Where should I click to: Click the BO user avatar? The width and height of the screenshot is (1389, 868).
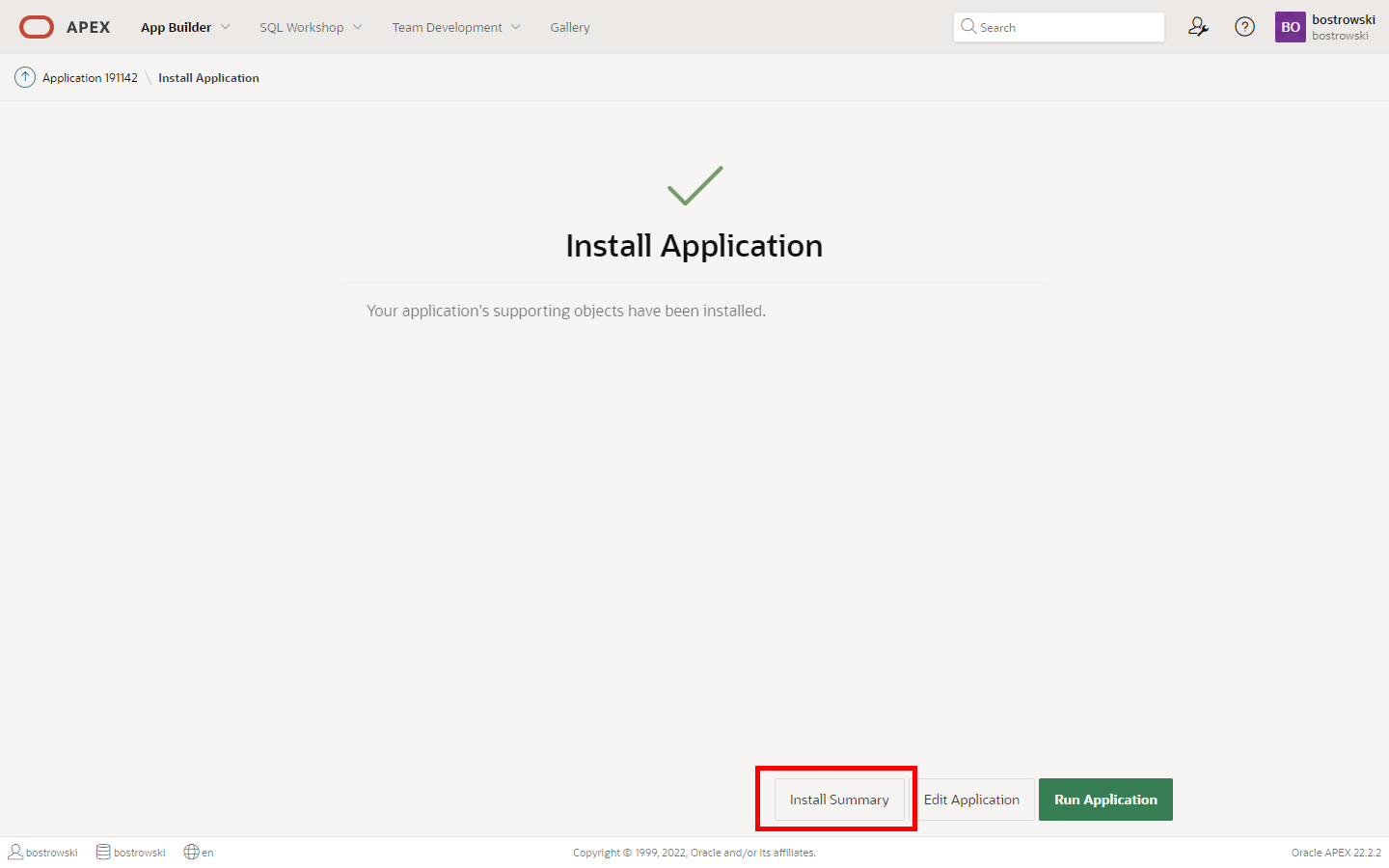(1290, 27)
